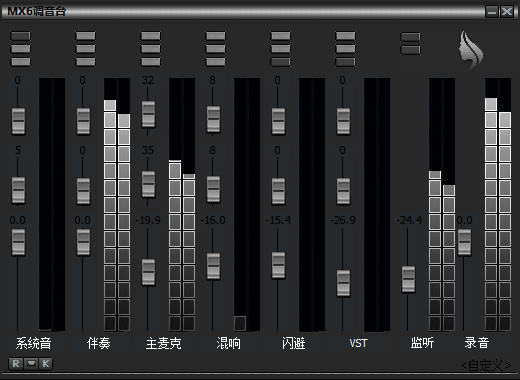Click the 闪避 channel label
This screenshot has height=380, width=520.
pyautogui.click(x=293, y=343)
